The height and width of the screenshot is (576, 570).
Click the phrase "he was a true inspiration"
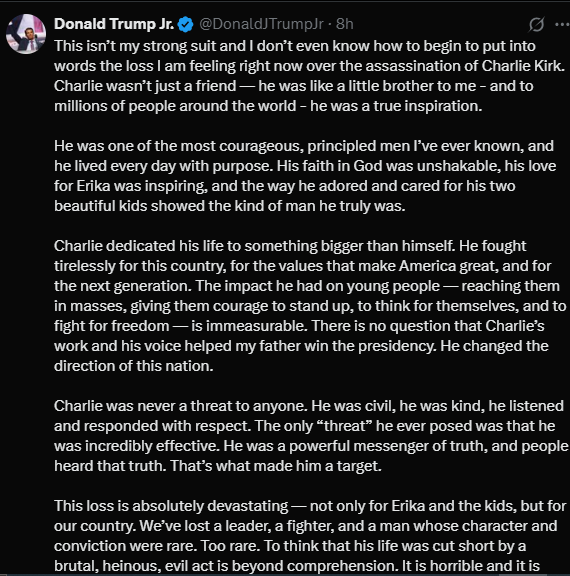pyautogui.click(x=396, y=106)
